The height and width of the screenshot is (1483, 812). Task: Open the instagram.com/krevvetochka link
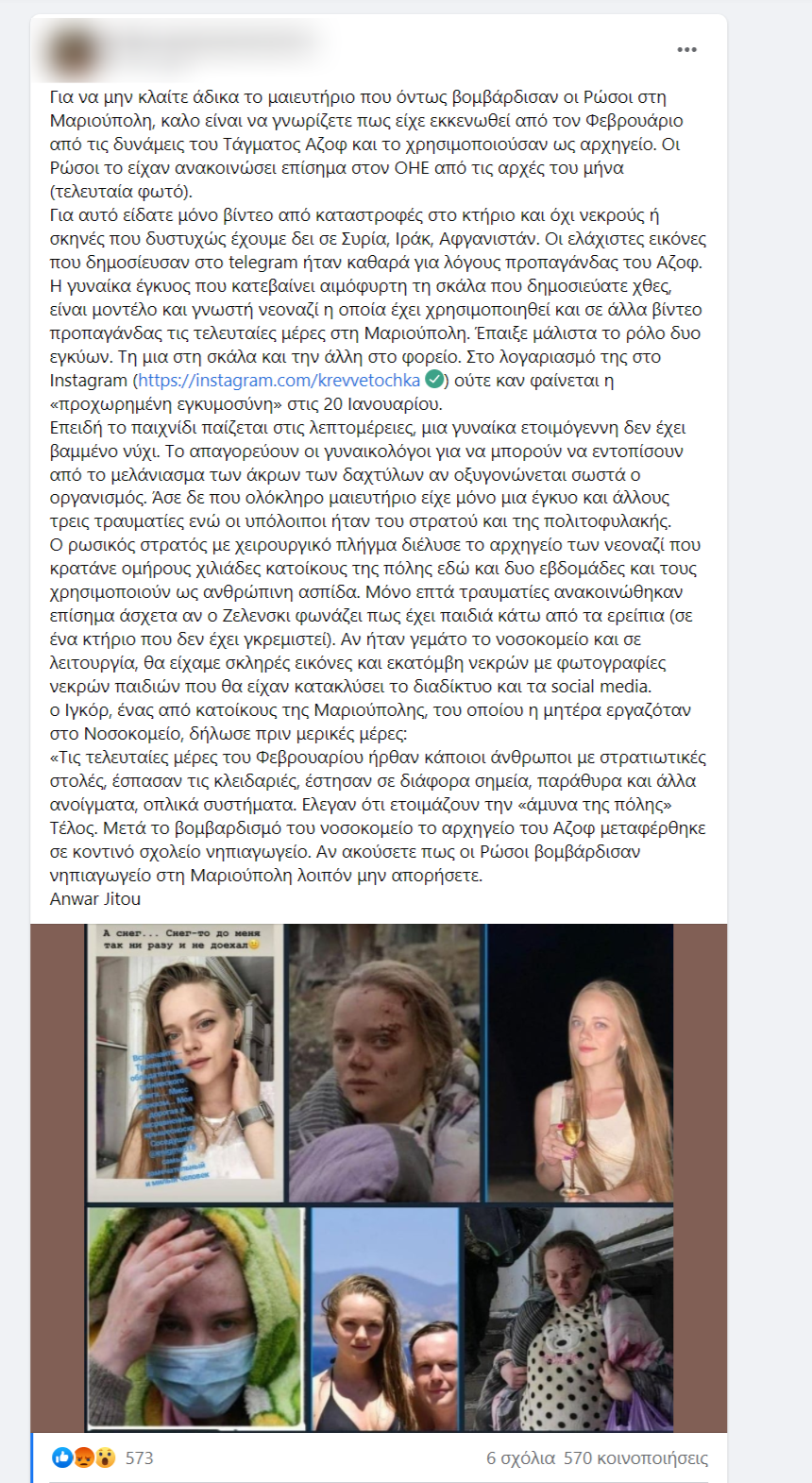[279, 381]
